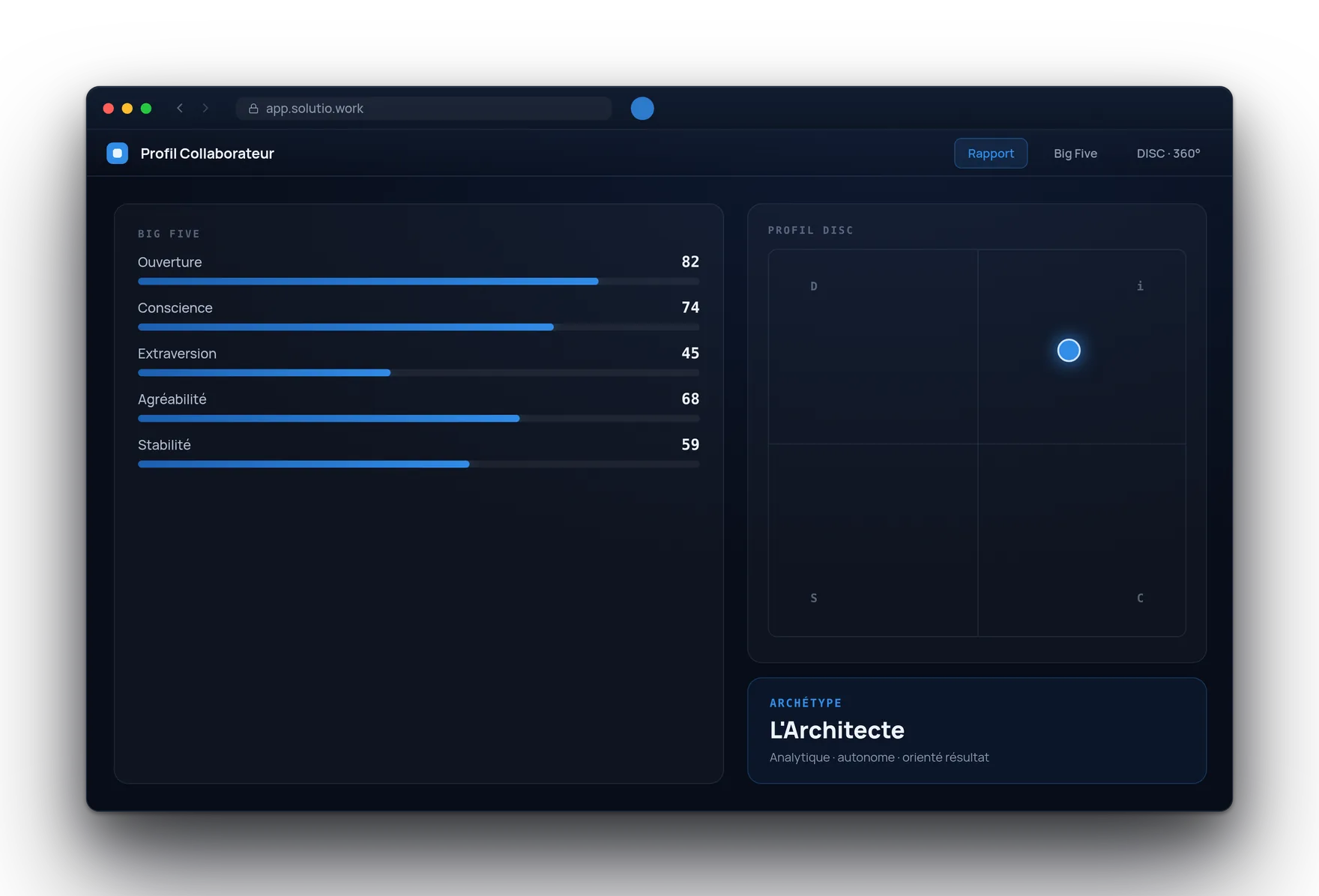This screenshot has height=896, width=1319.
Task: Switch to the DISC · 360° tab
Action: tap(1168, 153)
